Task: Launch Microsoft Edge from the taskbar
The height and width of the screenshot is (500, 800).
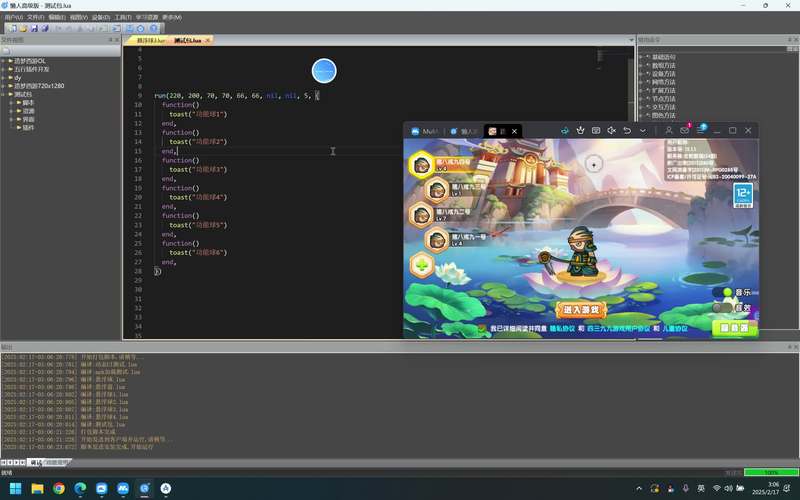Action: pyautogui.click(x=80, y=488)
